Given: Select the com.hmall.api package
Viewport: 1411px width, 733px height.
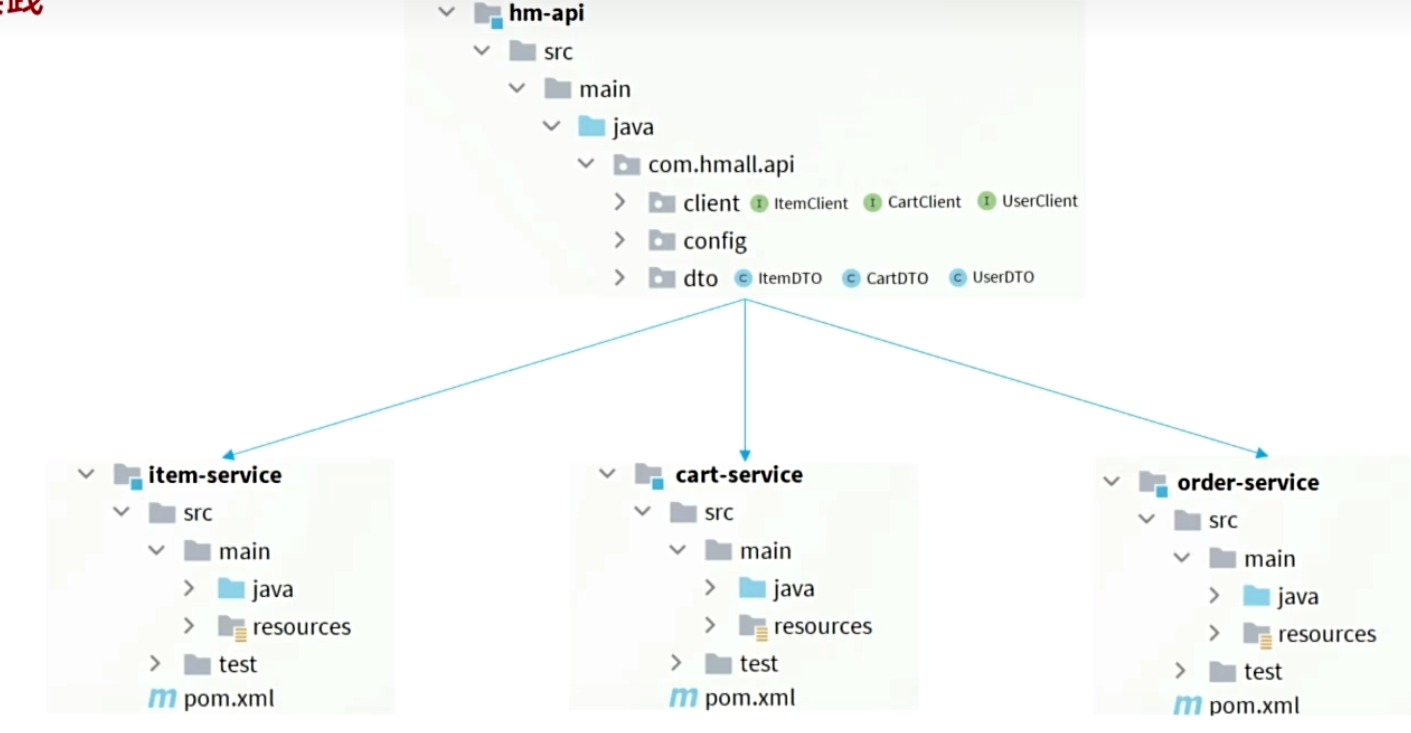Looking at the screenshot, I should pos(720,165).
